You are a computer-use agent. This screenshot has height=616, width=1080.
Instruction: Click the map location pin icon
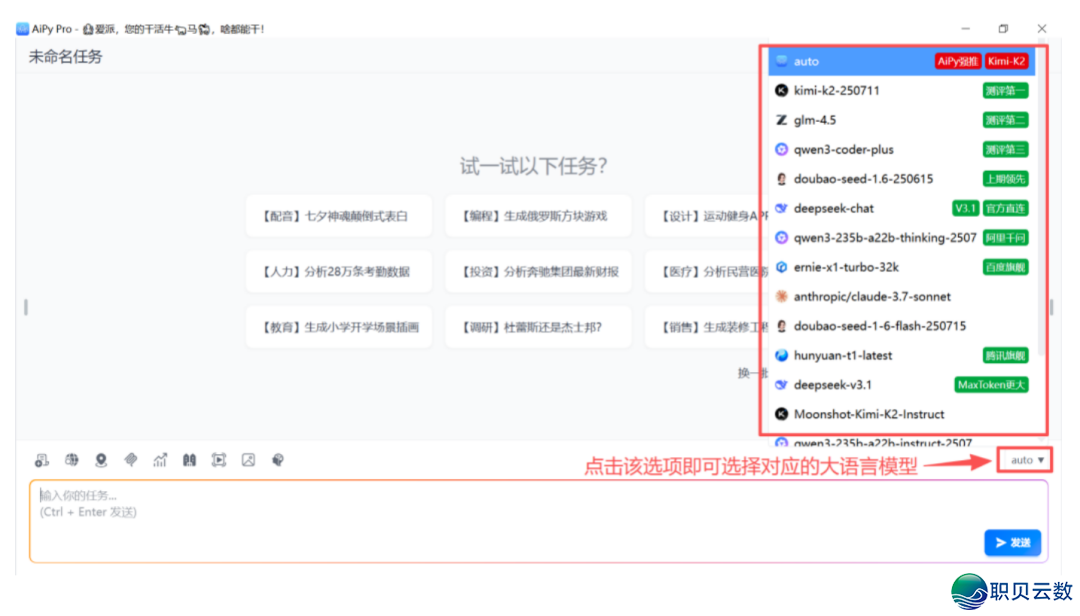pyautogui.click(x=101, y=460)
